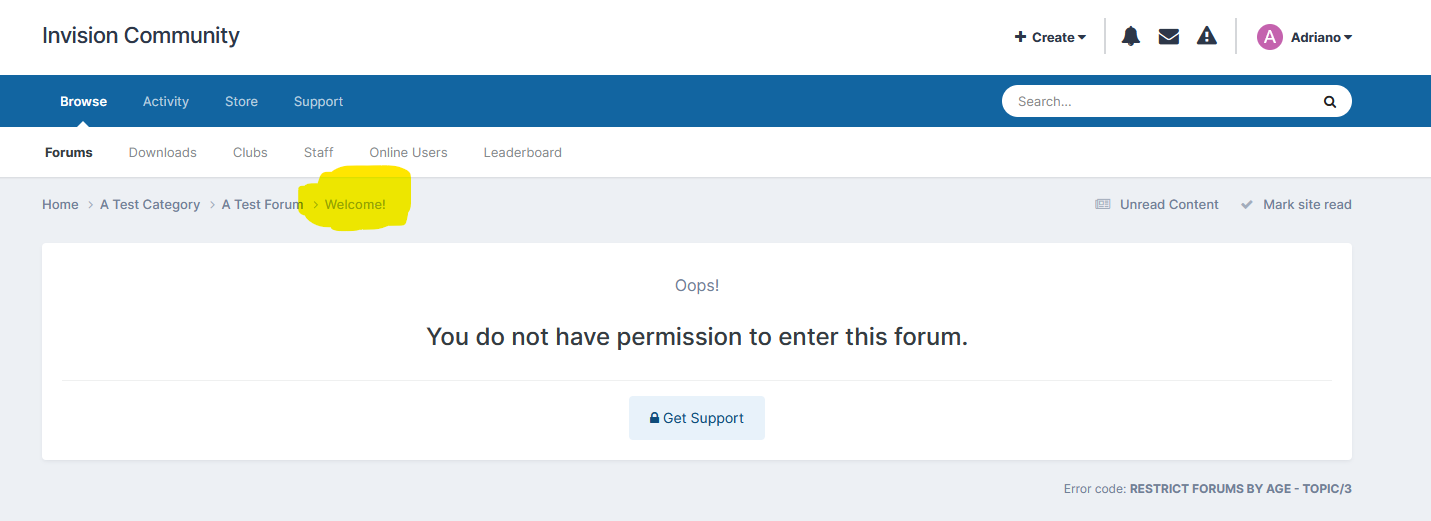
Task: Click the Unread Content newspaper icon
Action: coord(1103,204)
